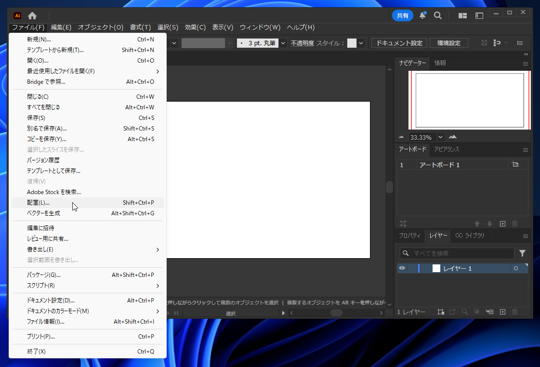Open the Artboards panel menu
540x367 pixels.
tap(525, 150)
